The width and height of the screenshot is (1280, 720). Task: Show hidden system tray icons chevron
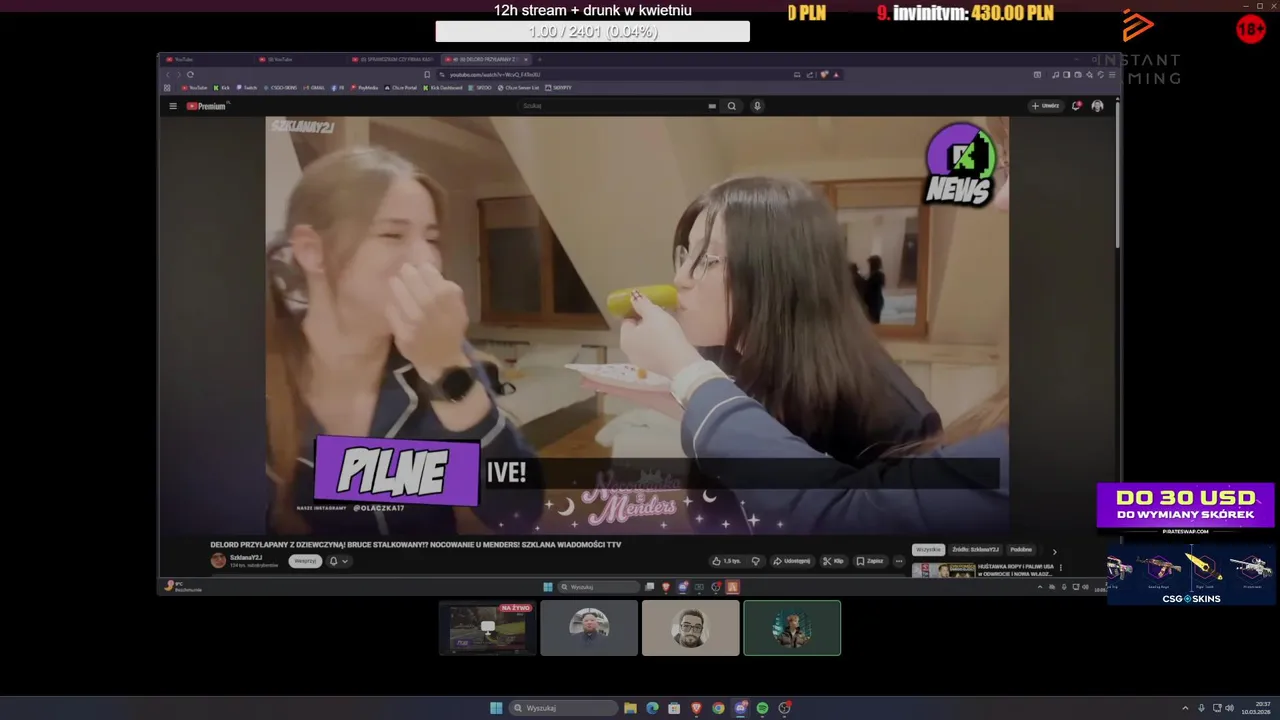point(1186,708)
